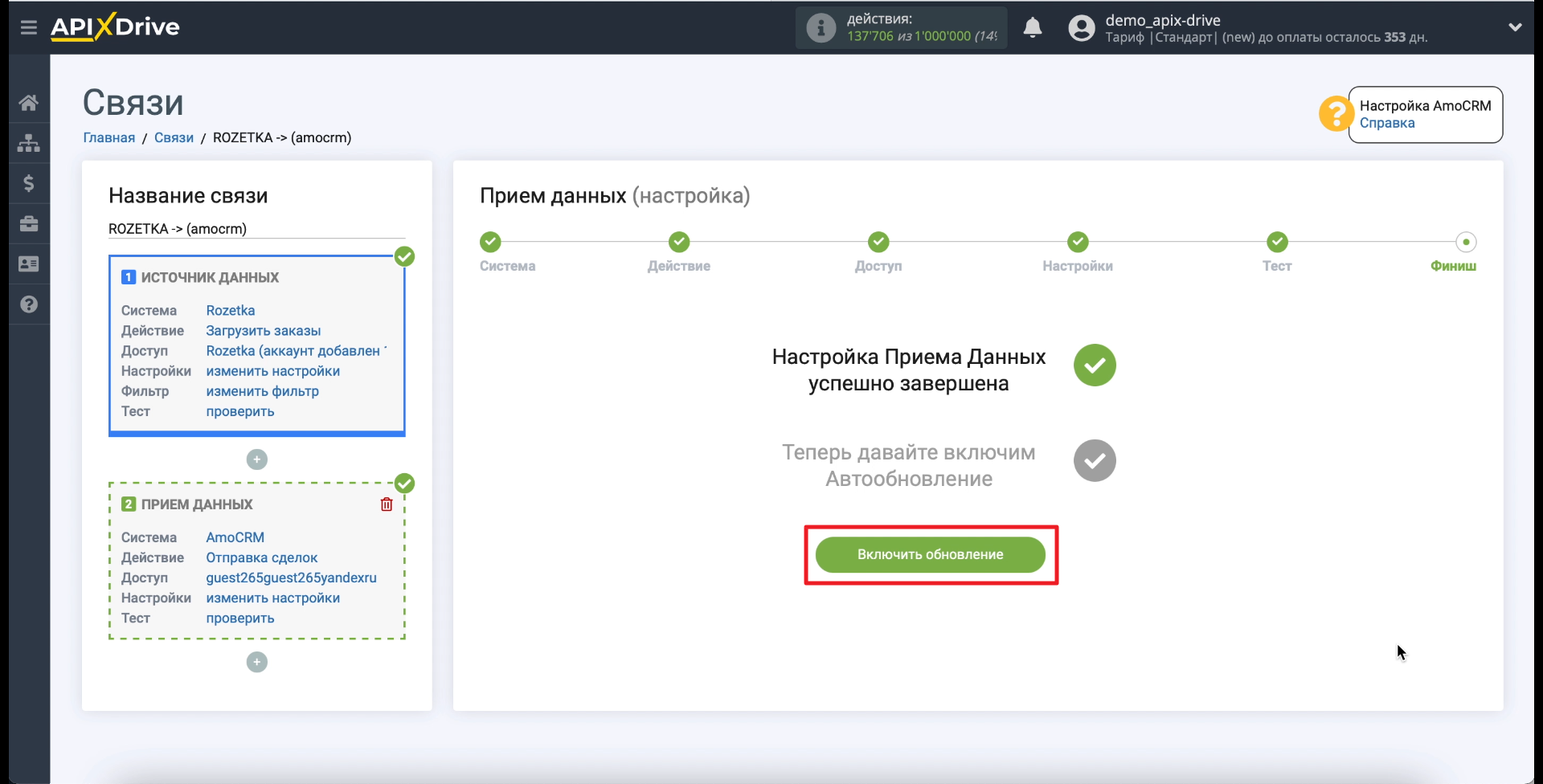Open billing dollar icon in sidebar
The width and height of the screenshot is (1543, 784).
click(x=29, y=183)
